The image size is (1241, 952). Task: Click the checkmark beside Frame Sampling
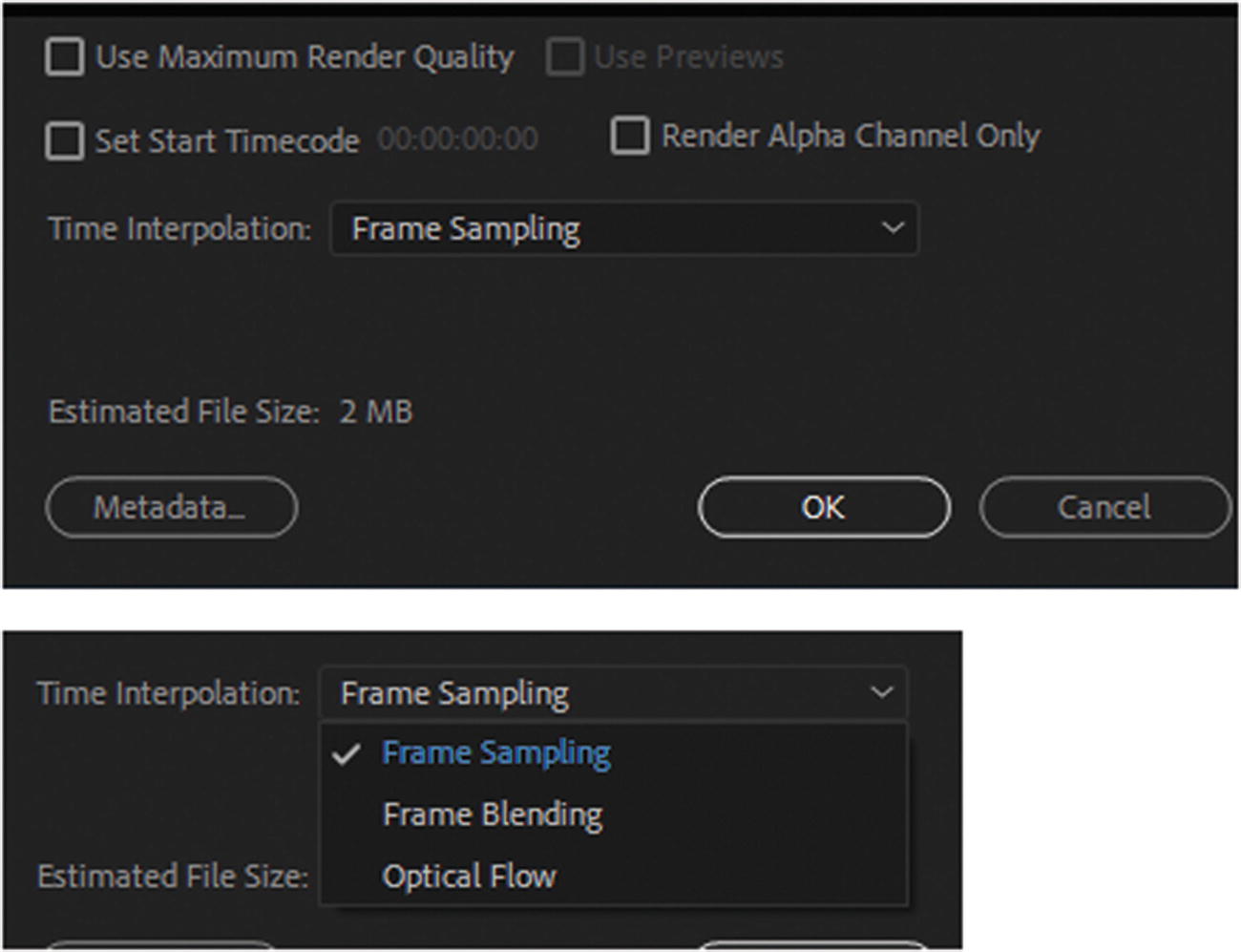click(x=347, y=754)
